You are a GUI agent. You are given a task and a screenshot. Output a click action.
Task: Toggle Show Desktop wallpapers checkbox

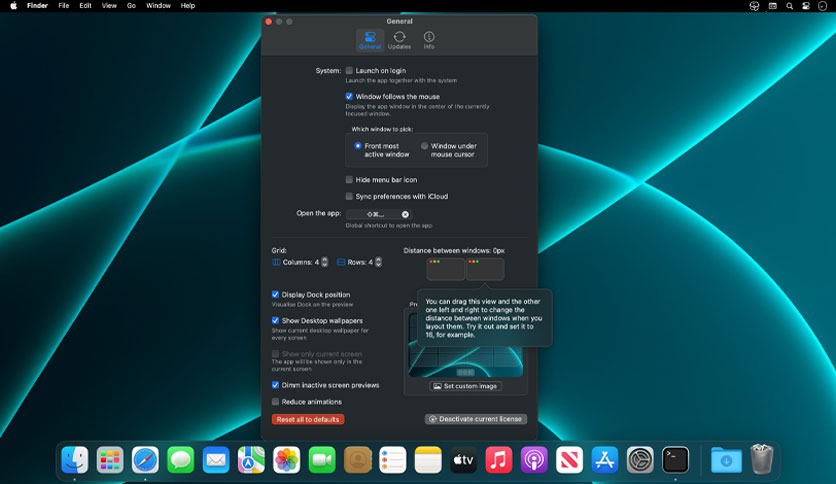point(275,320)
